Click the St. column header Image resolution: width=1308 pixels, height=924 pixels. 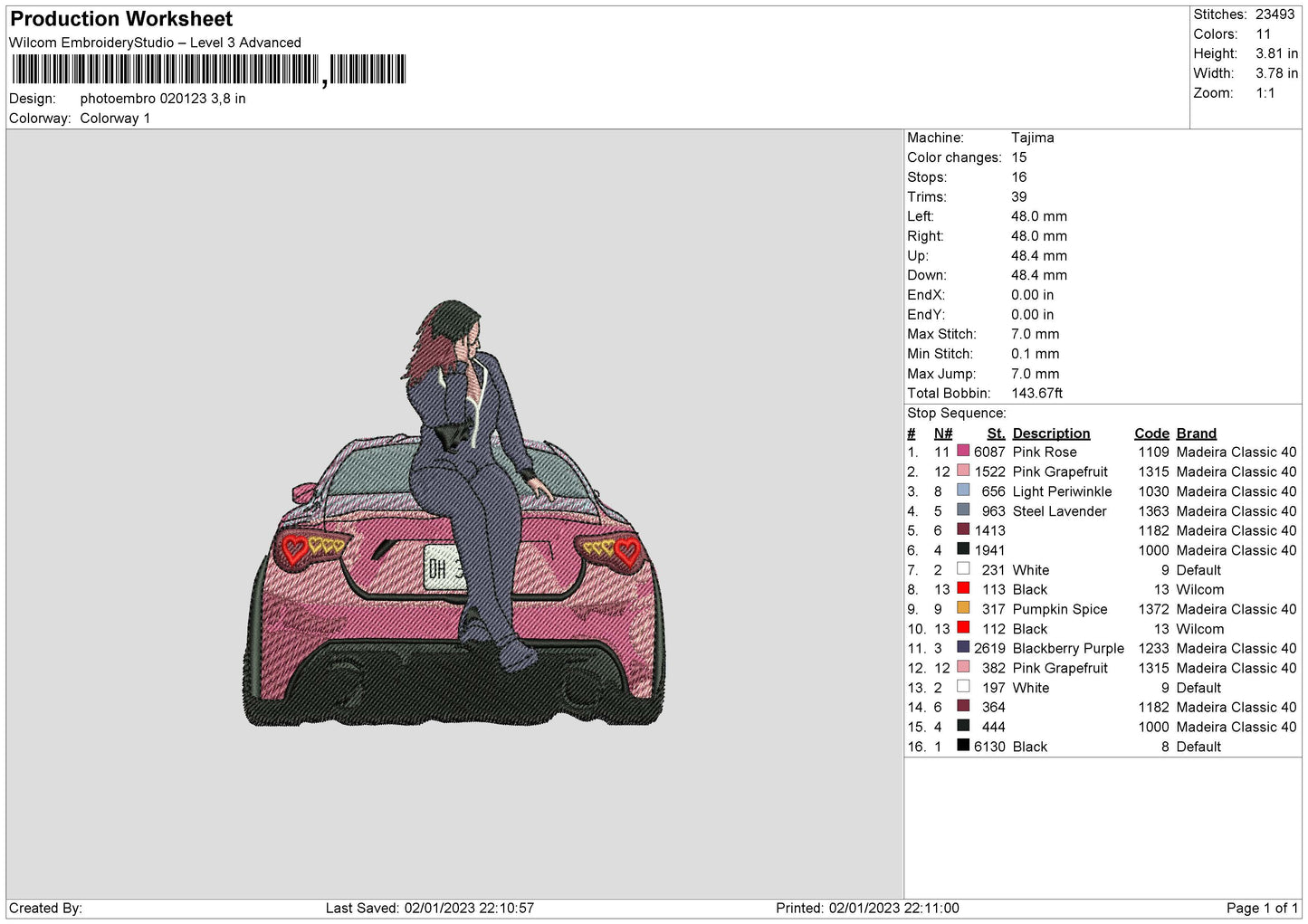996,433
